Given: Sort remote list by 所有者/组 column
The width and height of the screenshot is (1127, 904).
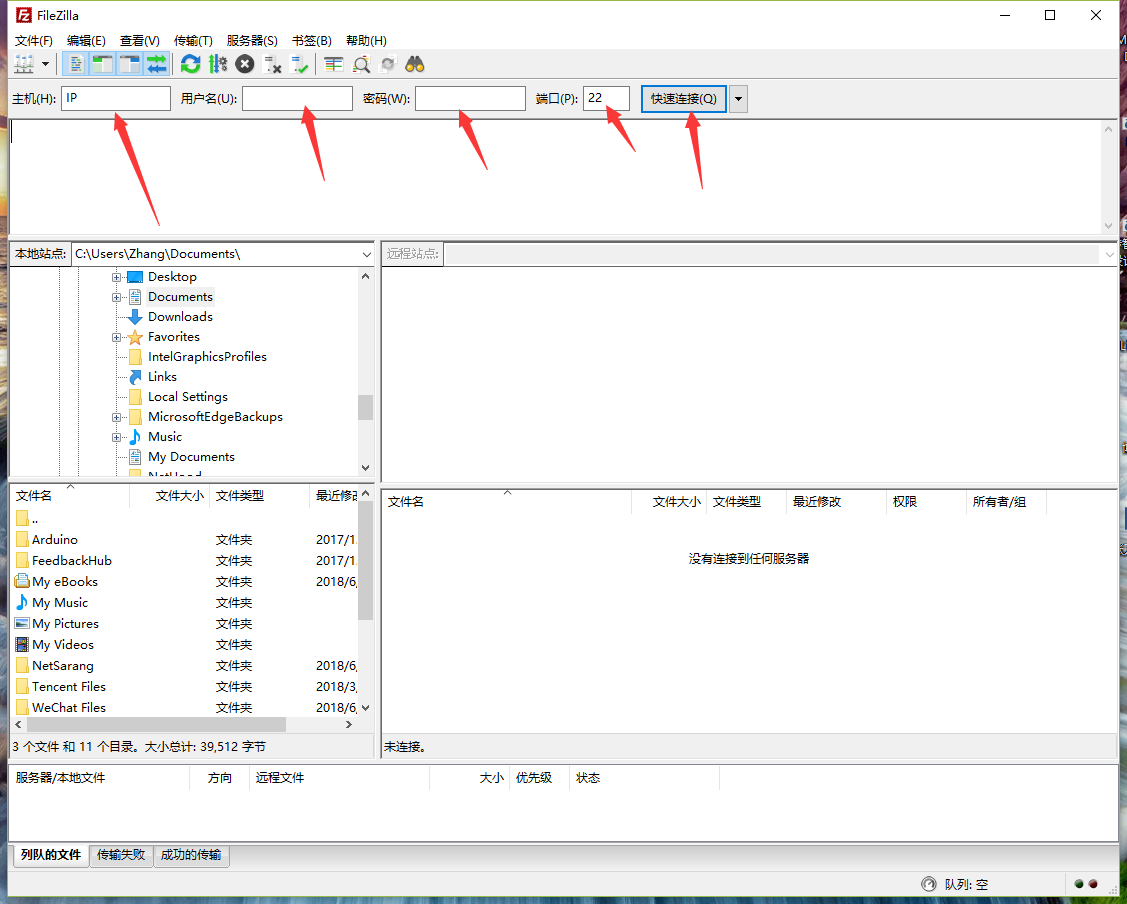Looking at the screenshot, I should [1006, 502].
